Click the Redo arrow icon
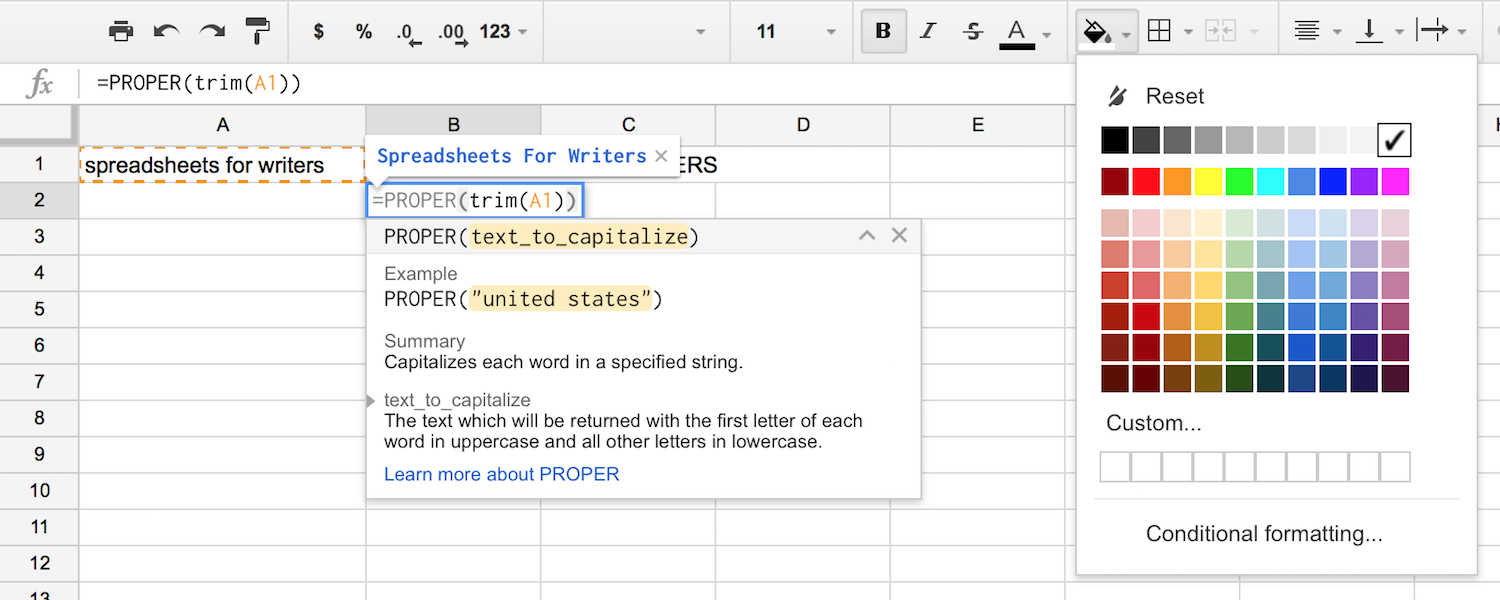Image resolution: width=1500 pixels, height=600 pixels. (211, 32)
